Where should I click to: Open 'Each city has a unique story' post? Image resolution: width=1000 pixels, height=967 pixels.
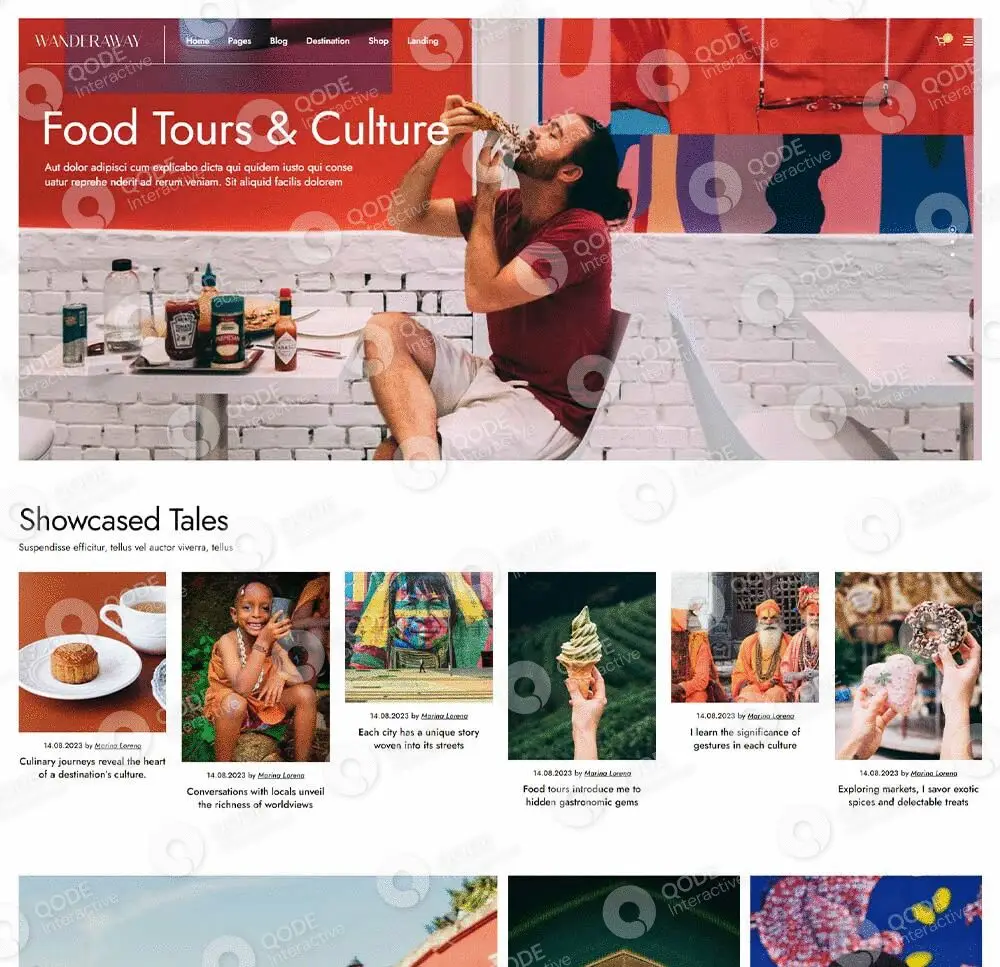coord(418,739)
